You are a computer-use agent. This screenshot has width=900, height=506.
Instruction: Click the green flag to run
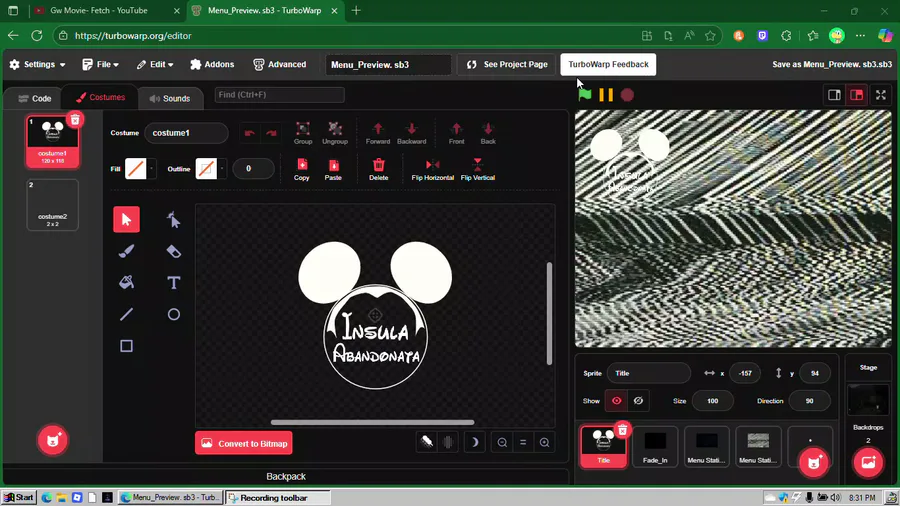tap(585, 95)
